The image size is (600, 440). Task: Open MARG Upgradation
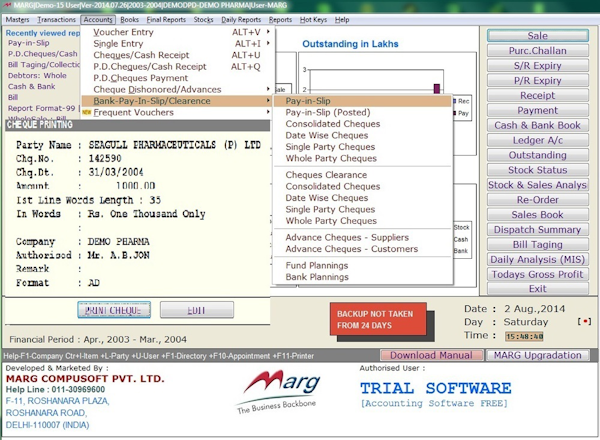tap(537, 355)
